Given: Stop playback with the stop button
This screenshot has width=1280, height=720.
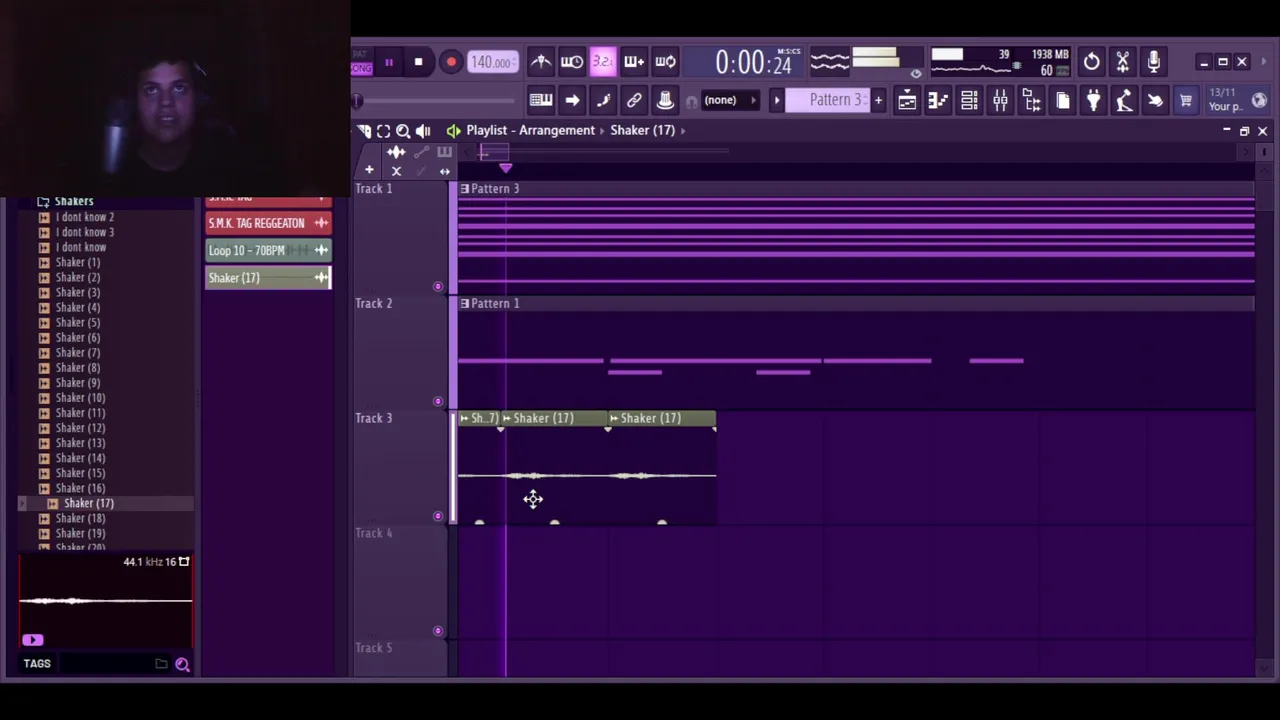Looking at the screenshot, I should [418, 62].
